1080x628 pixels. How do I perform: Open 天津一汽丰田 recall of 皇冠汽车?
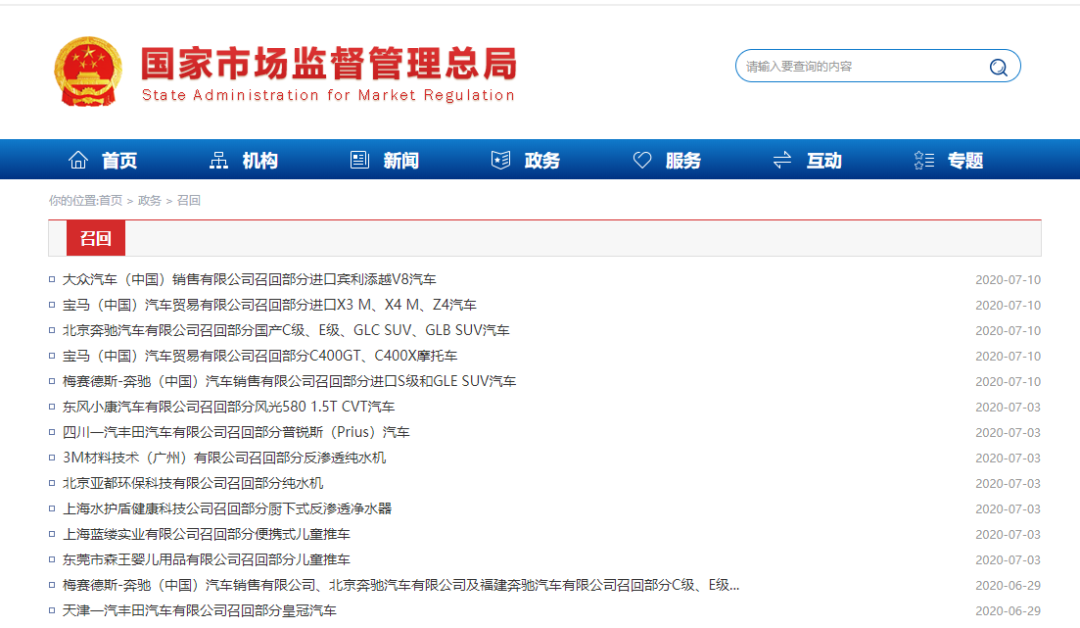pos(200,610)
